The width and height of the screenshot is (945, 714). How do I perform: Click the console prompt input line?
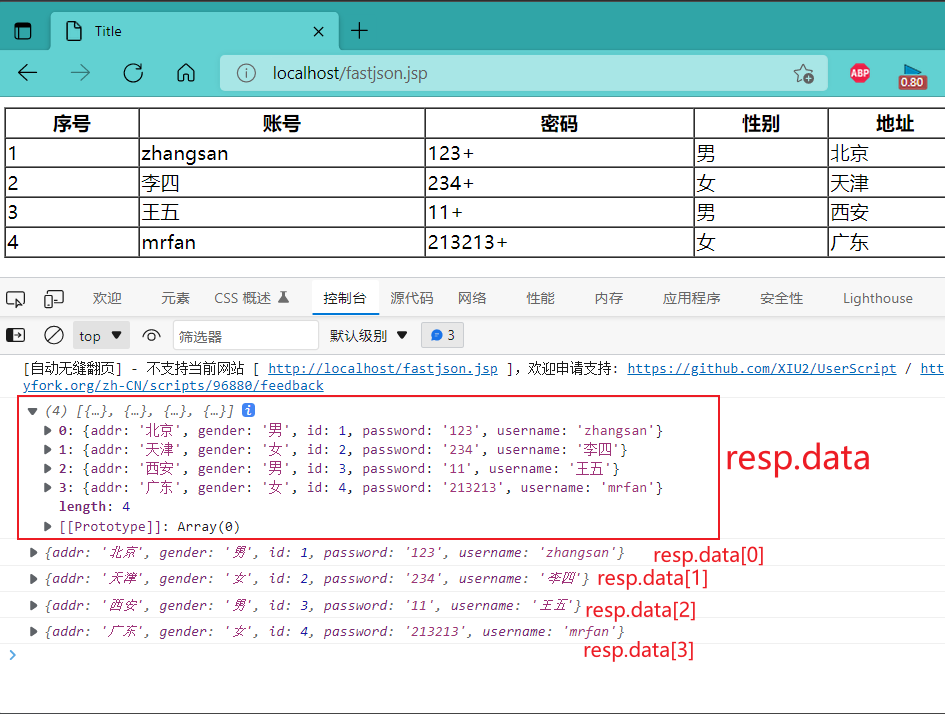(472, 655)
